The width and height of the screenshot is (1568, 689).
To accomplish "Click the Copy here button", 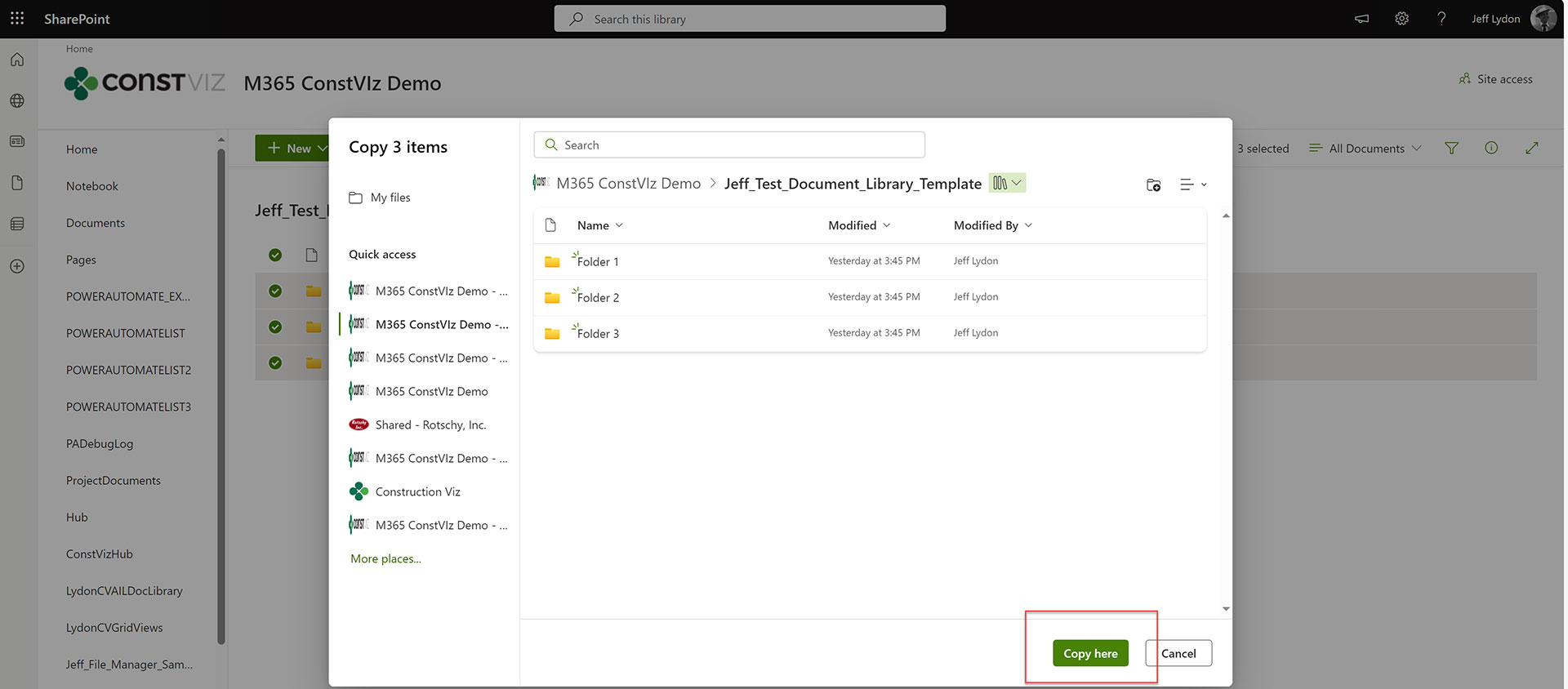I will click(1090, 653).
